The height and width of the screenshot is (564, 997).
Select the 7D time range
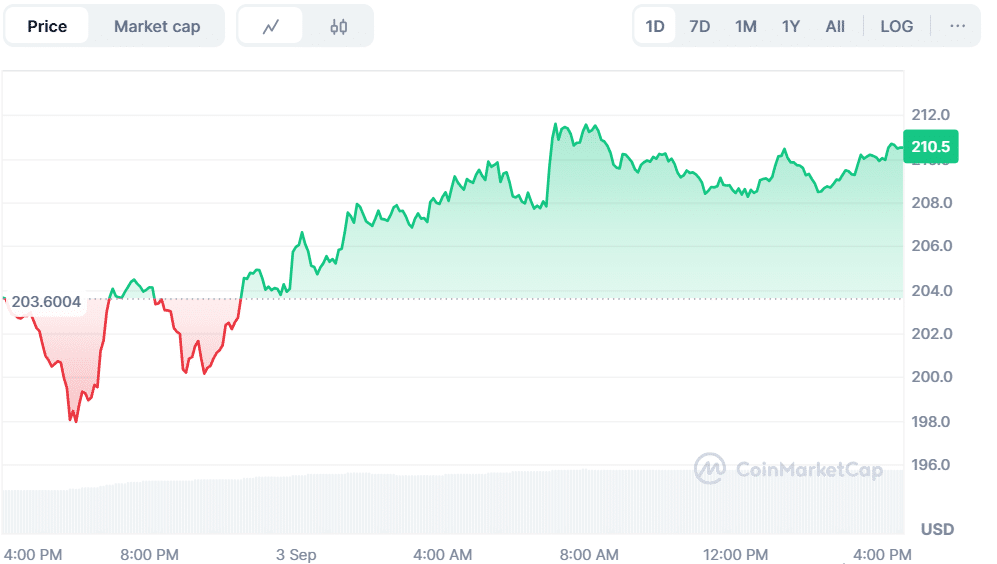(x=700, y=26)
